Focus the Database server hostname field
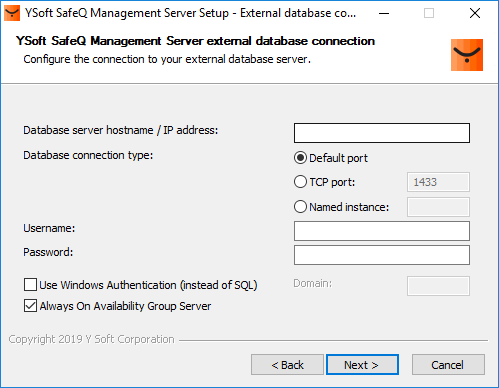The height and width of the screenshot is (388, 499). click(382, 133)
